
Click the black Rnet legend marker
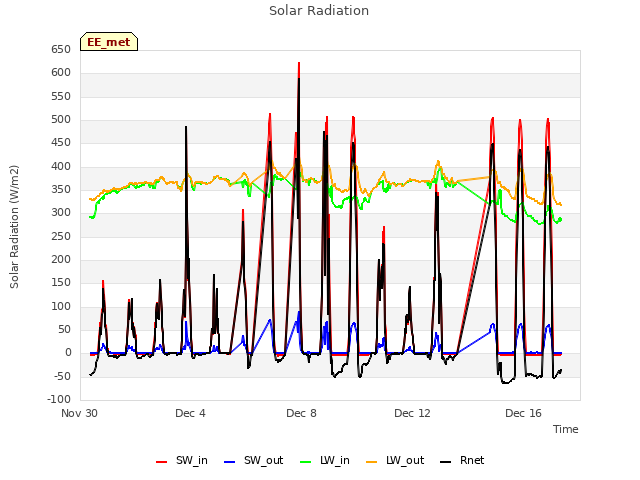(446, 462)
